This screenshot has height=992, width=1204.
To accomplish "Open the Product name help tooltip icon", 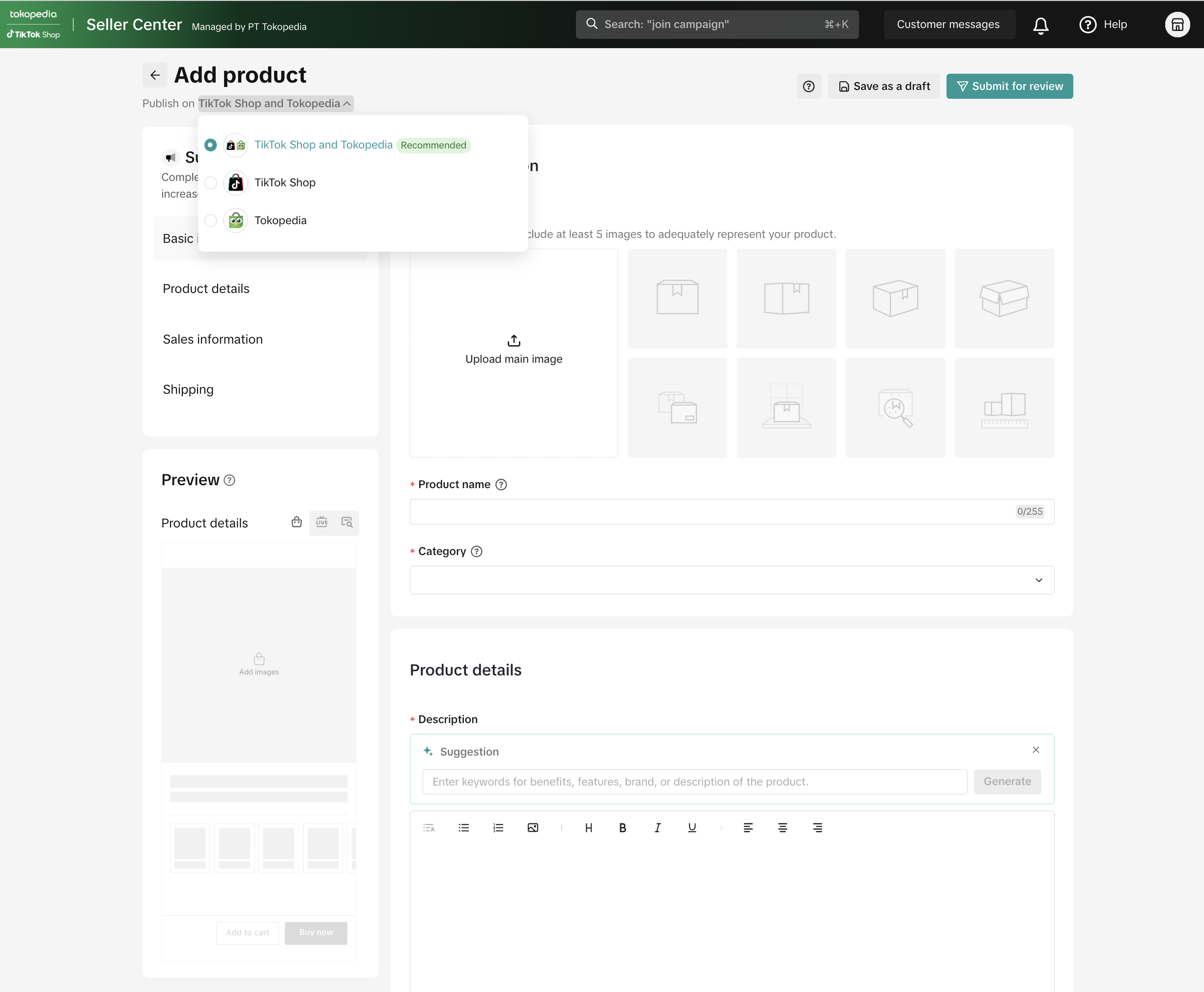I will click(501, 485).
